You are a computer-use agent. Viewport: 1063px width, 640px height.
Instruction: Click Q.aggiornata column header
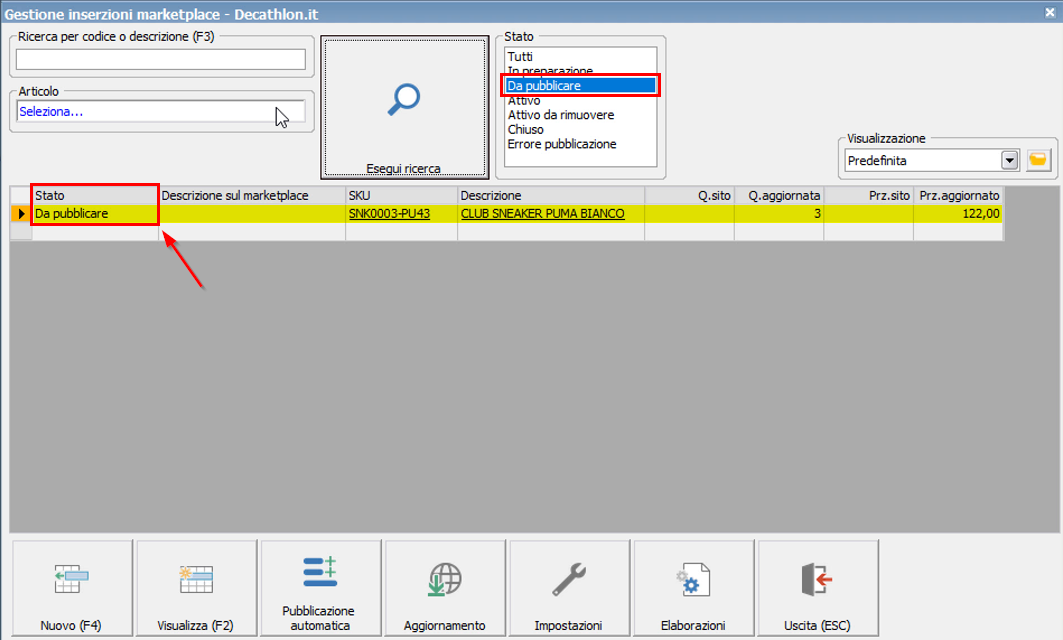click(x=779, y=195)
